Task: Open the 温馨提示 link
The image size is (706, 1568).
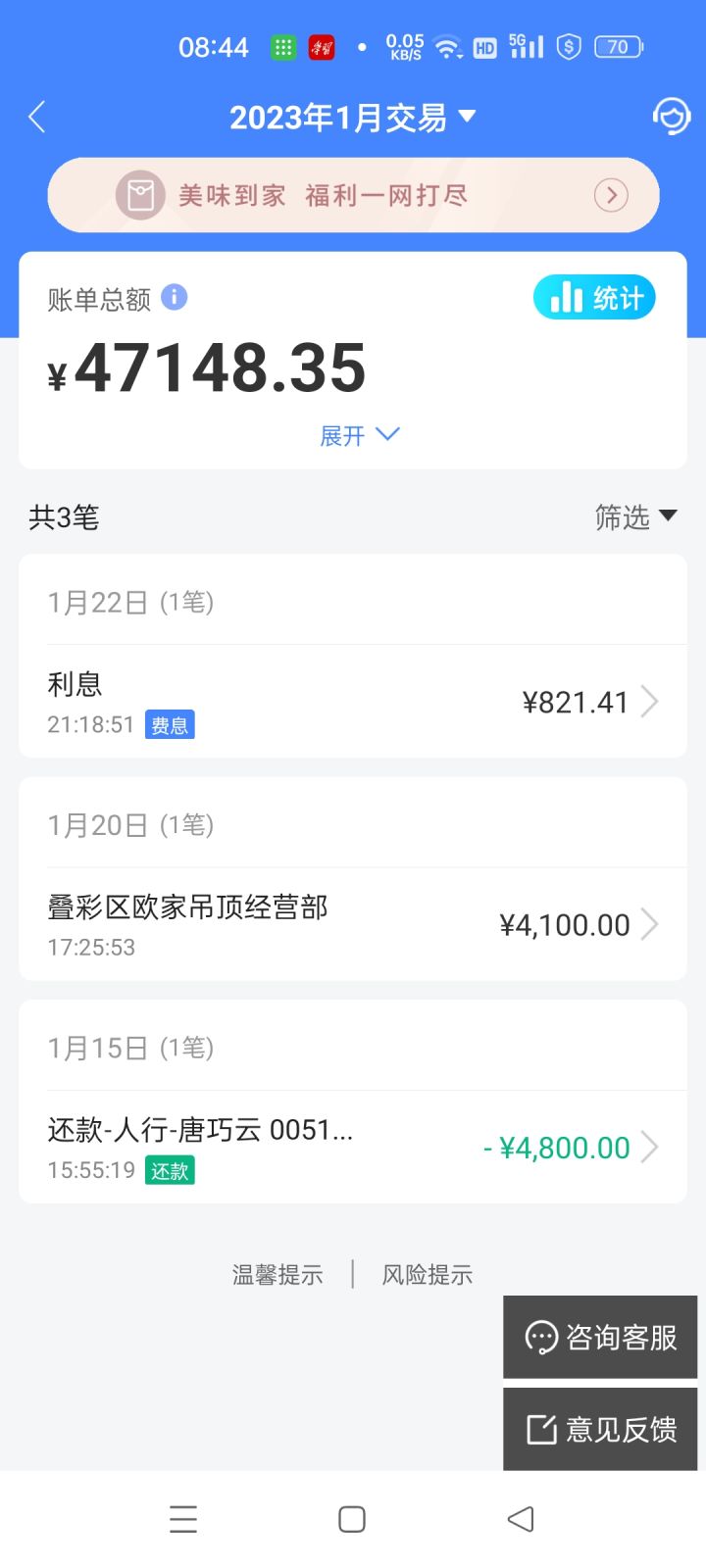Action: 277,1275
